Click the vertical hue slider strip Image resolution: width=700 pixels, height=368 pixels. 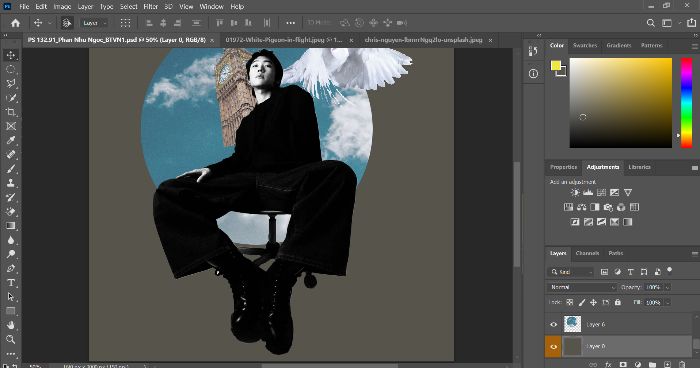click(x=686, y=103)
